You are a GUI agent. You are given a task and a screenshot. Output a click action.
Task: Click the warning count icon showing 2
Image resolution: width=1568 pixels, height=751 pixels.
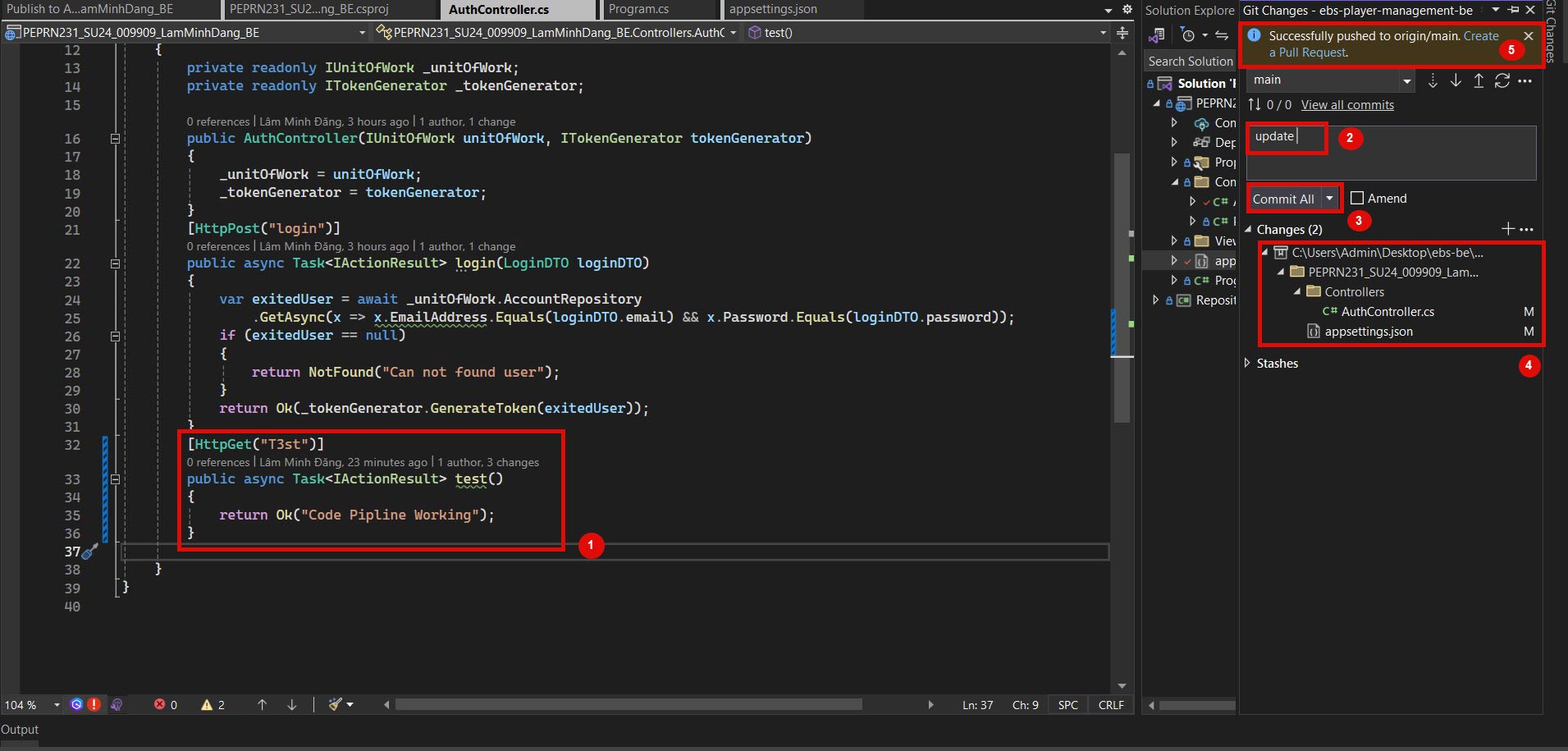[207, 704]
